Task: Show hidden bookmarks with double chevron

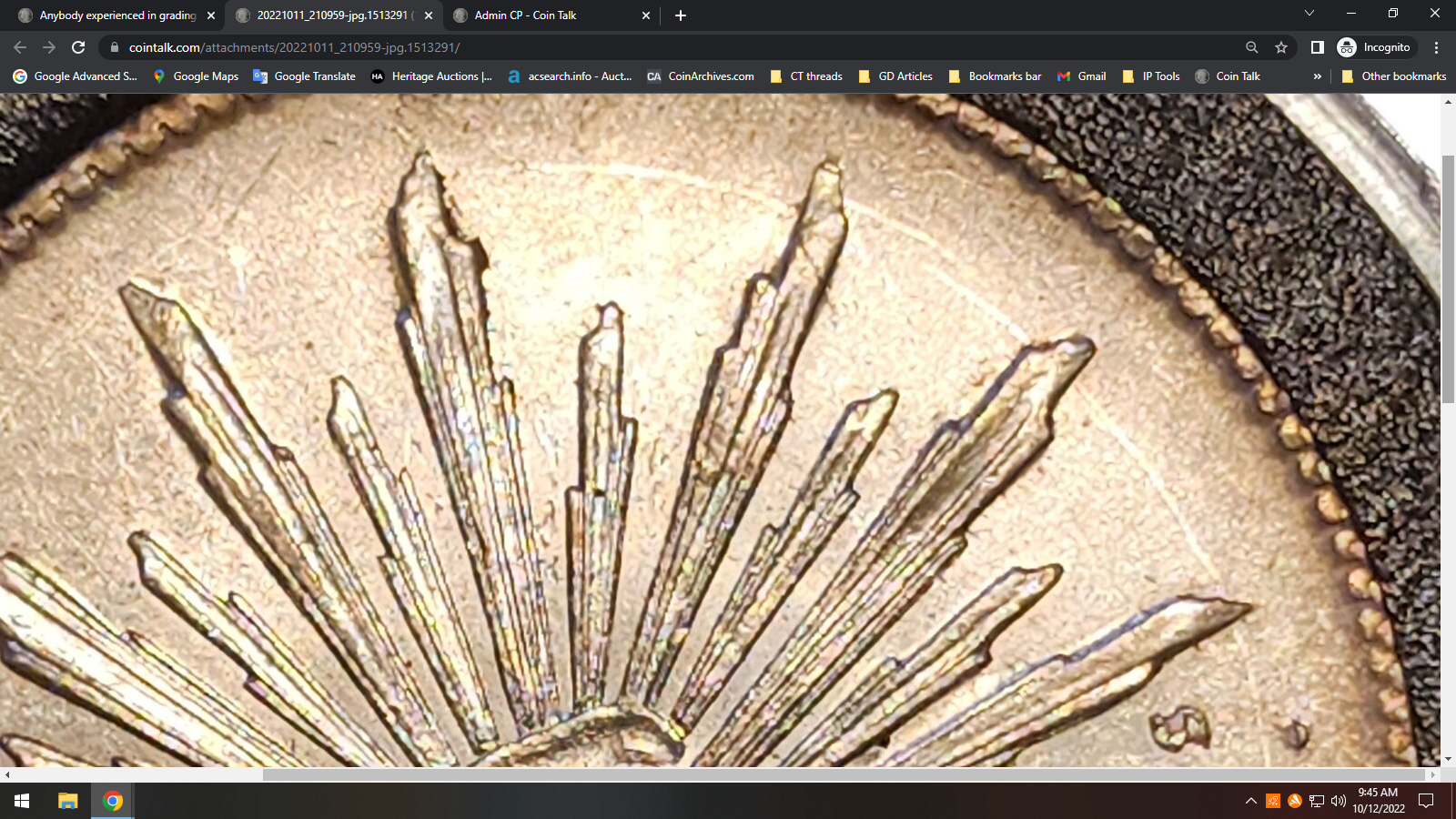Action: tap(1317, 76)
